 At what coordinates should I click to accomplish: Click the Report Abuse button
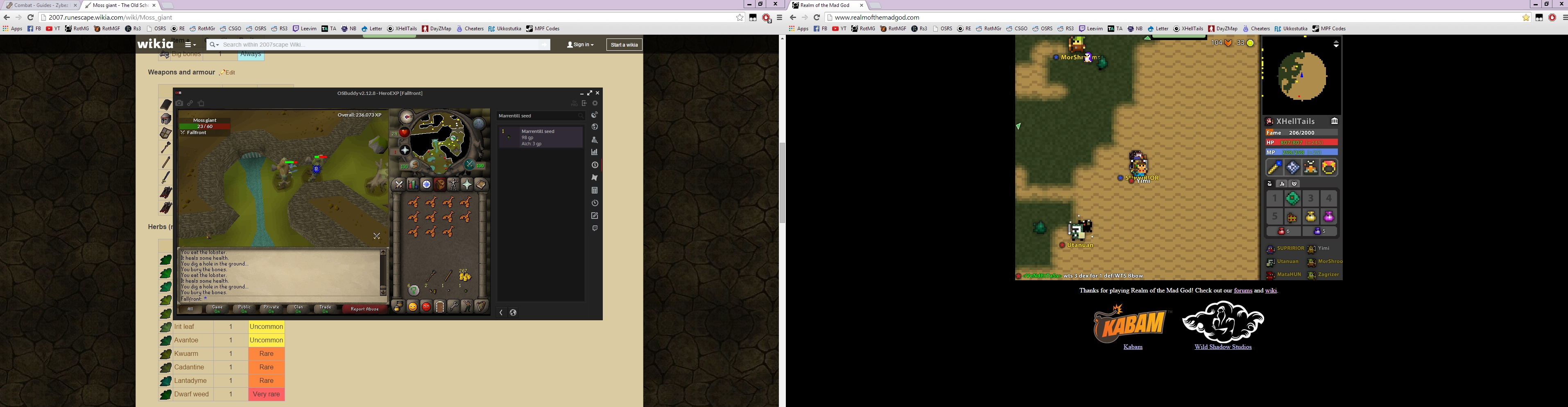click(x=365, y=309)
